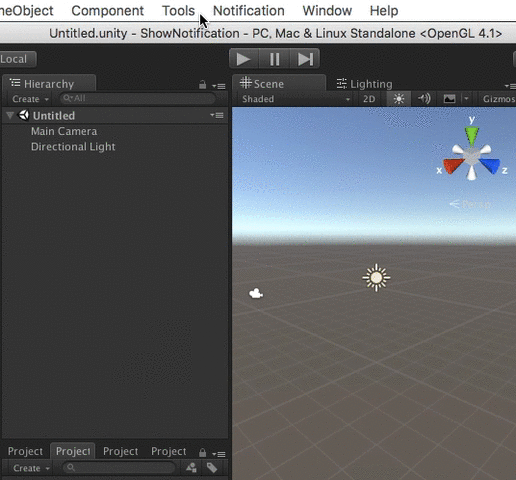Open Hierarchy Create dropdown
The image size is (516, 480).
[30, 99]
